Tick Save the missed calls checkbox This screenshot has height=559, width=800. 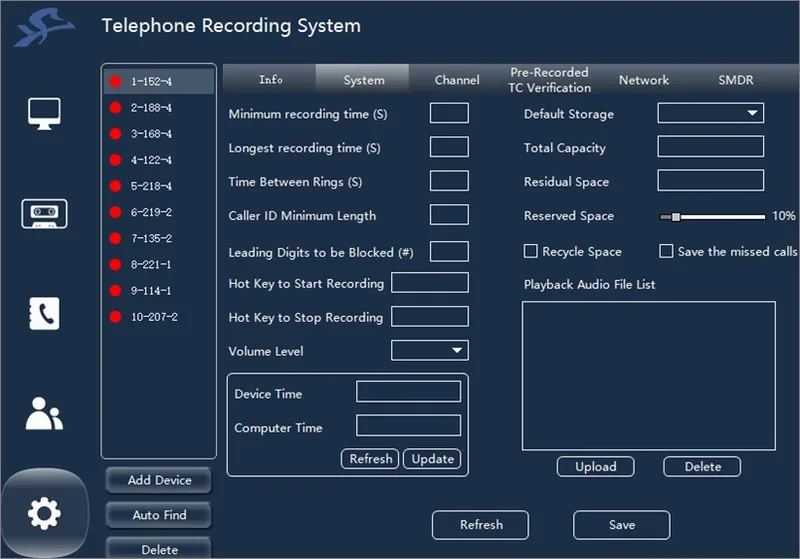(666, 251)
